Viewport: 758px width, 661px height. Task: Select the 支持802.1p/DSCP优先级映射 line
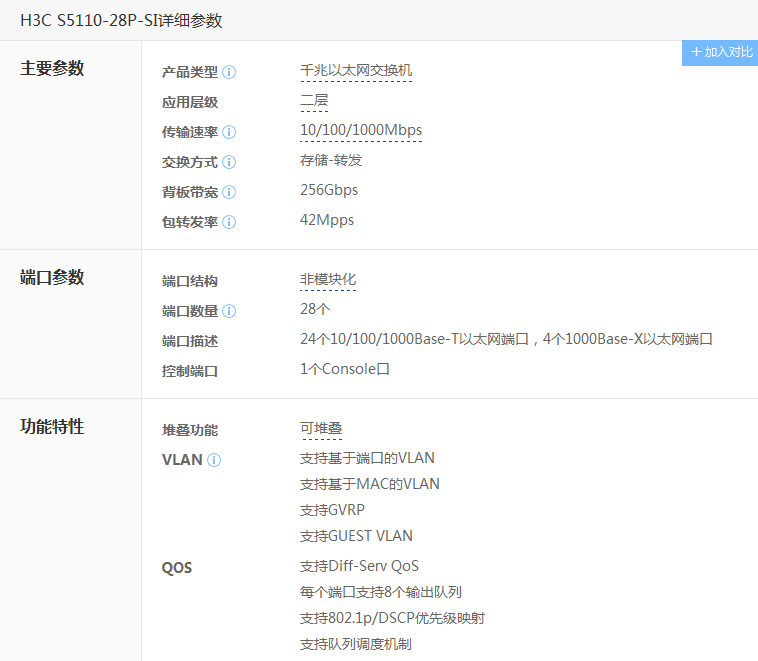click(392, 618)
